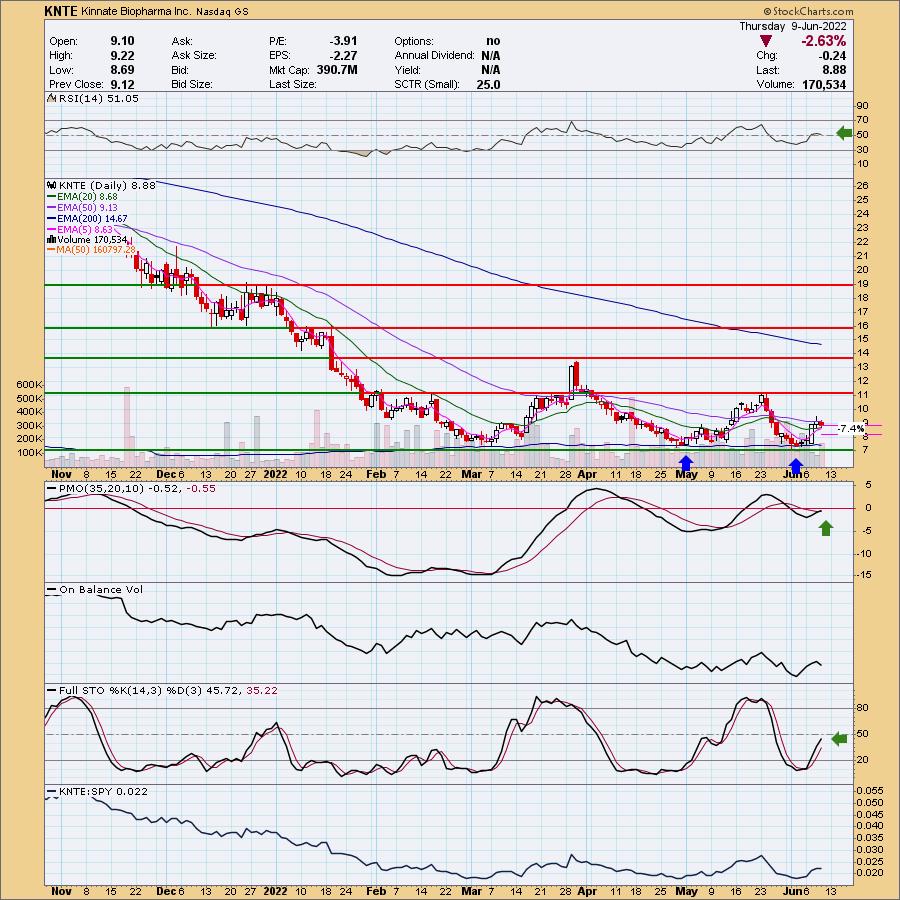The height and width of the screenshot is (900, 900).
Task: Click the -2.63% percent change
Action: tap(823, 41)
